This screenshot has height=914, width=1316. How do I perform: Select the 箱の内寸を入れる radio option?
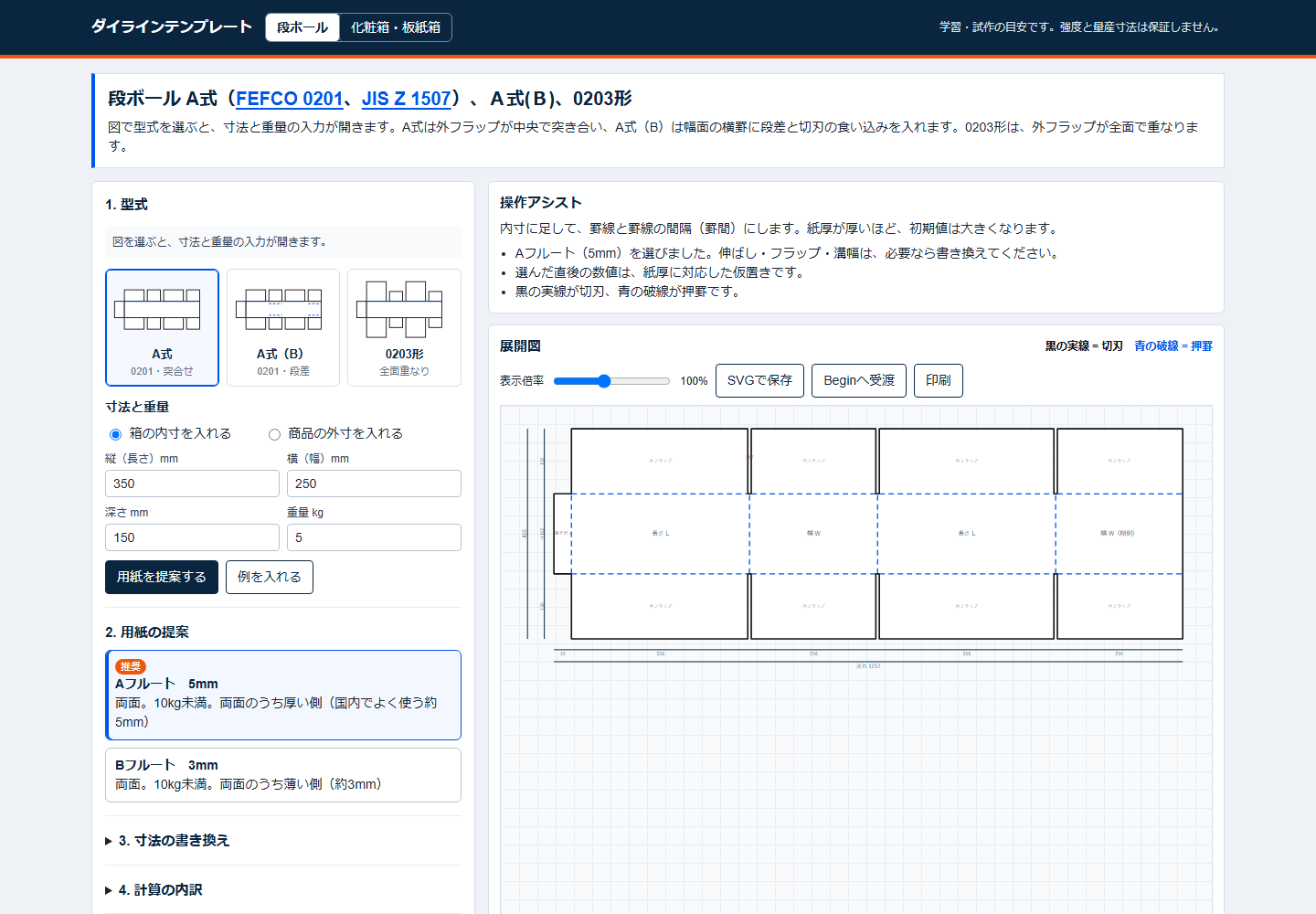[x=115, y=434]
